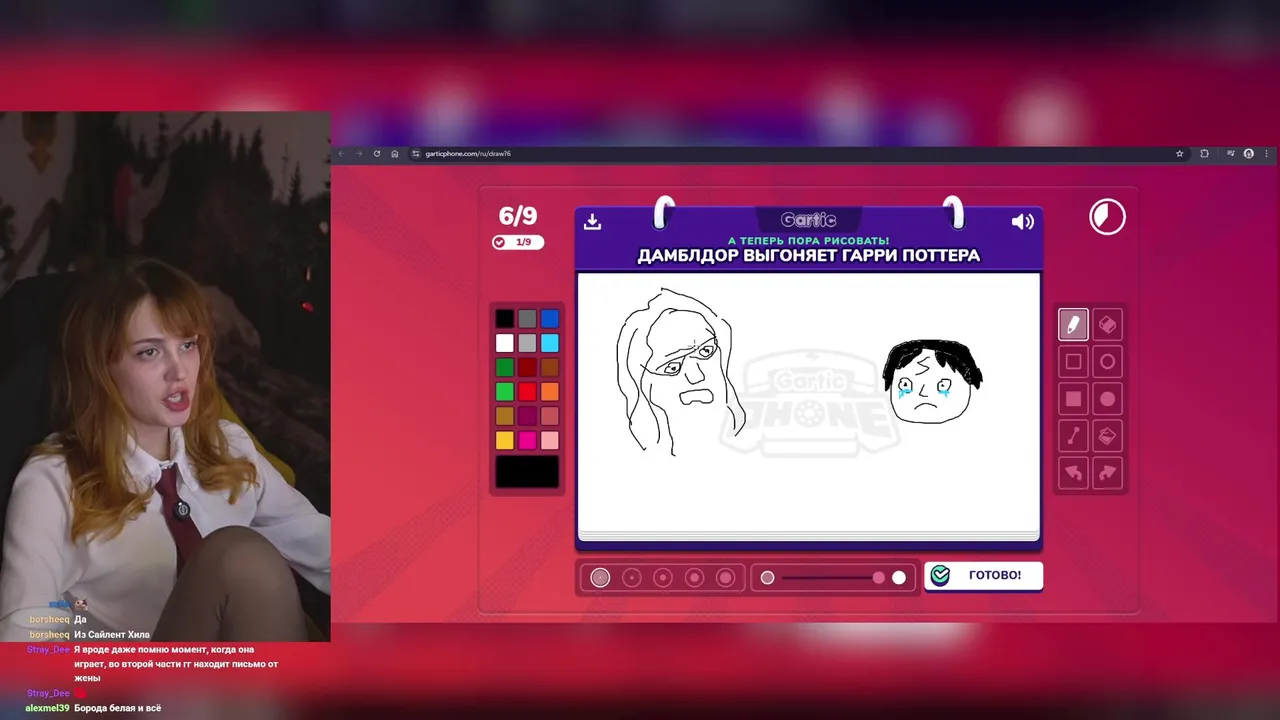
Task: Pick the dark red color swatch
Action: point(527,367)
